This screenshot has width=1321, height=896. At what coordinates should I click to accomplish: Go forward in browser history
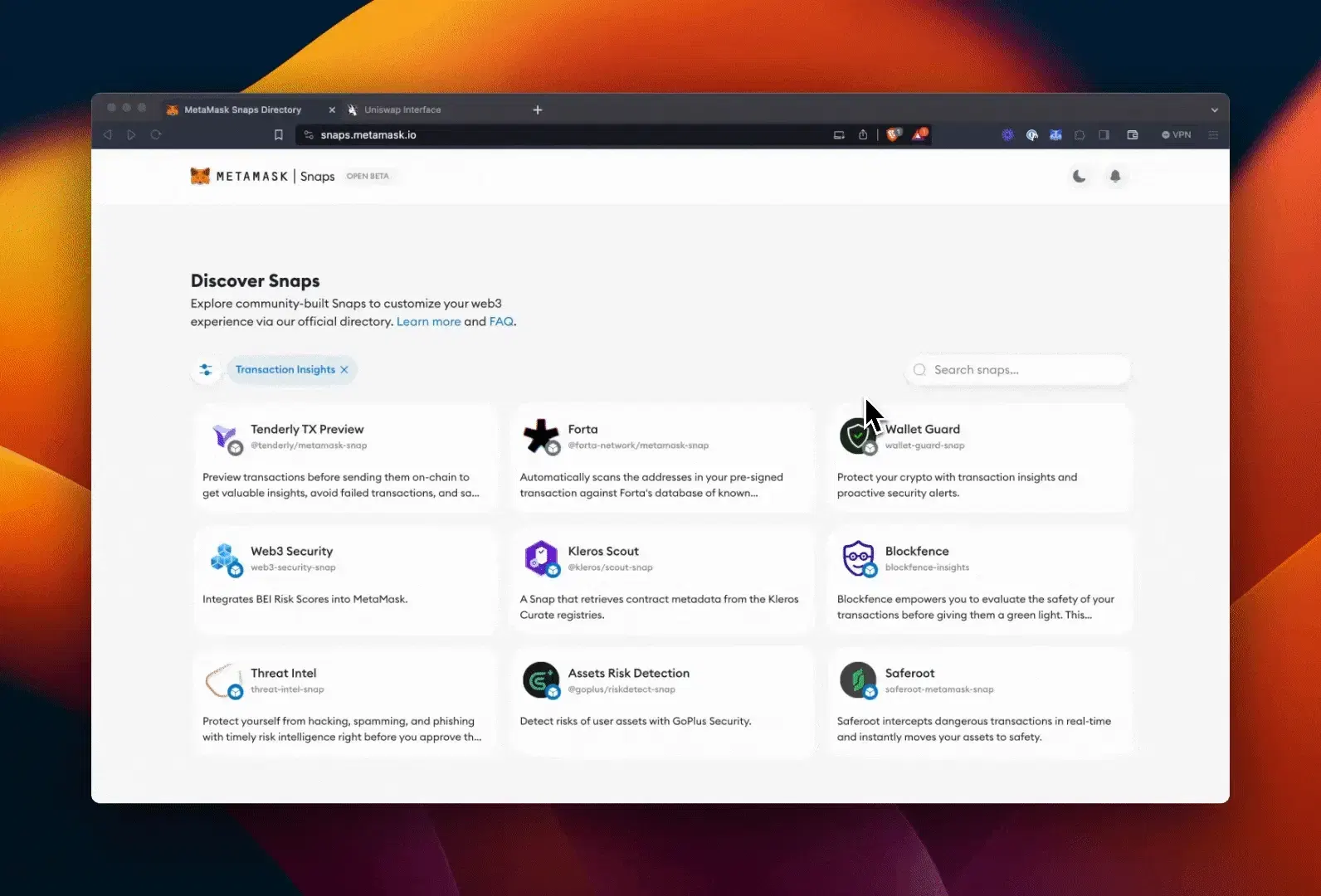(131, 135)
